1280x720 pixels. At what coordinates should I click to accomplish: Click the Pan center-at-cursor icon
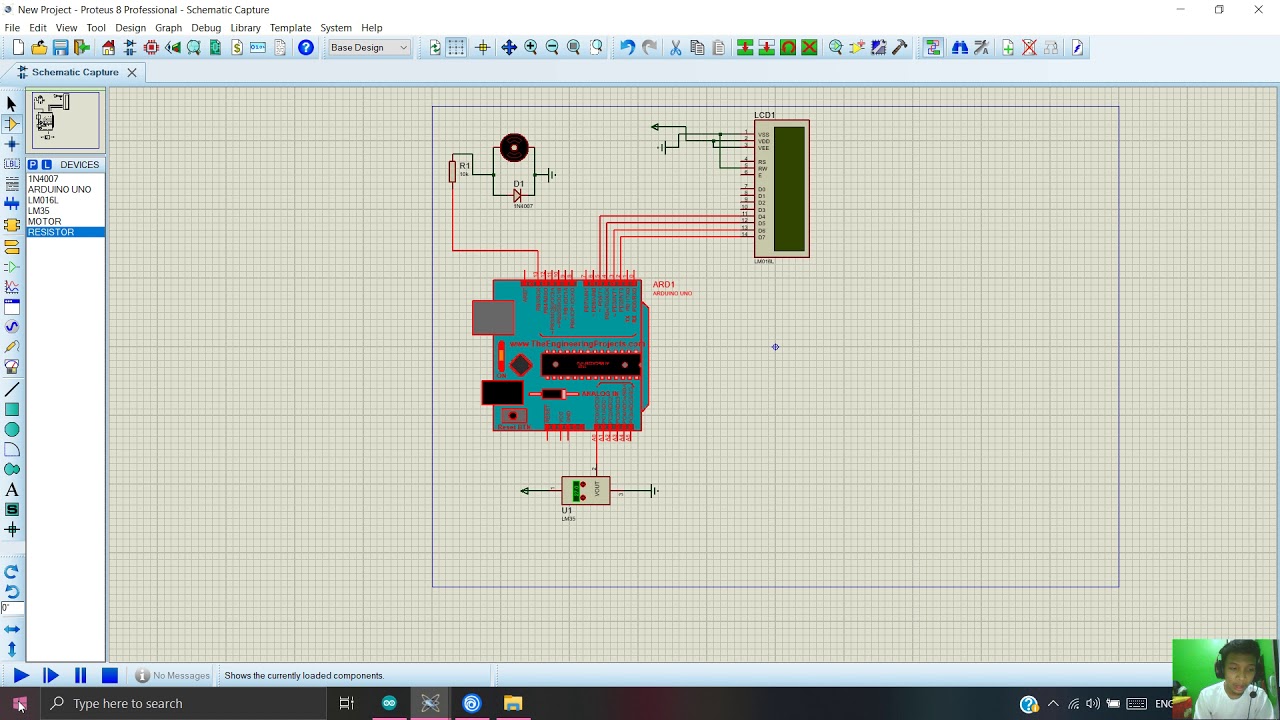coord(509,48)
